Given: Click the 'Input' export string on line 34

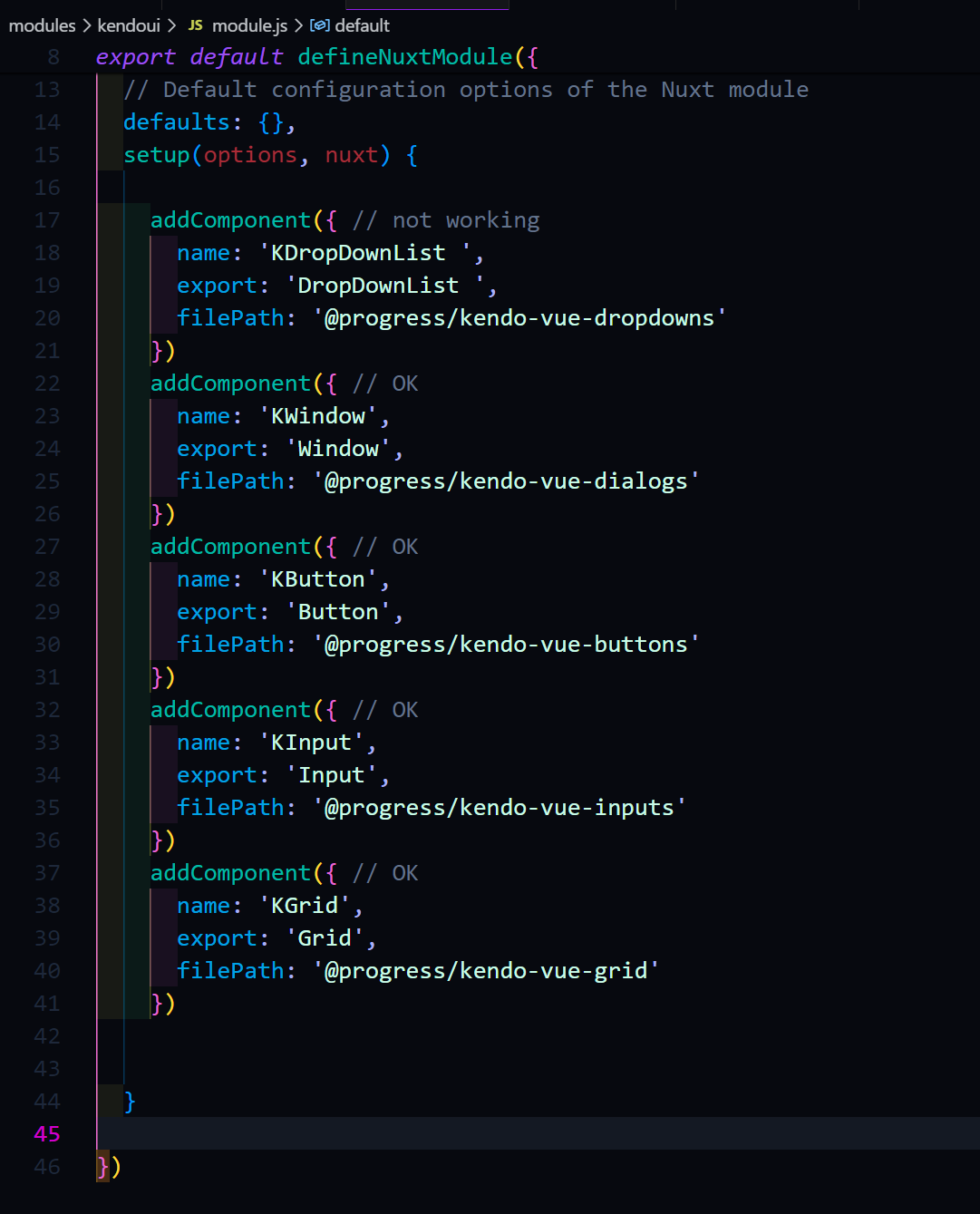Looking at the screenshot, I should [331, 775].
